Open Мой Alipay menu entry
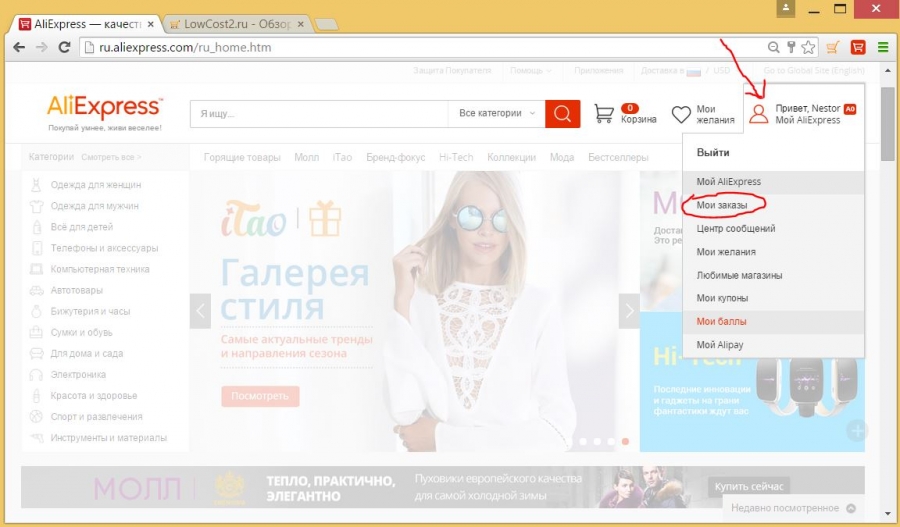 point(720,345)
